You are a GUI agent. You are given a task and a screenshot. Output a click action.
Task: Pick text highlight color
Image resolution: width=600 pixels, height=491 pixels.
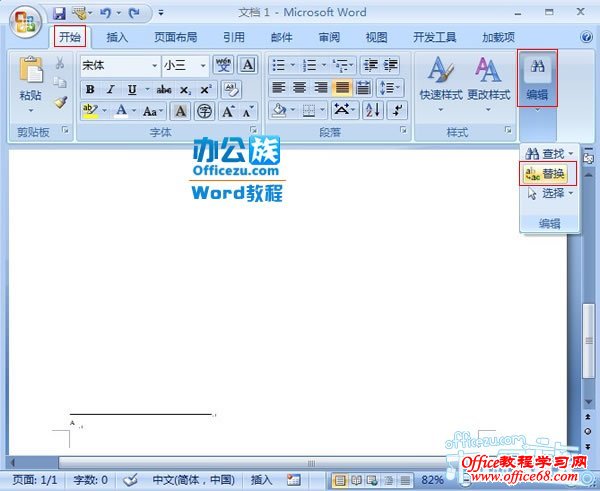point(90,111)
